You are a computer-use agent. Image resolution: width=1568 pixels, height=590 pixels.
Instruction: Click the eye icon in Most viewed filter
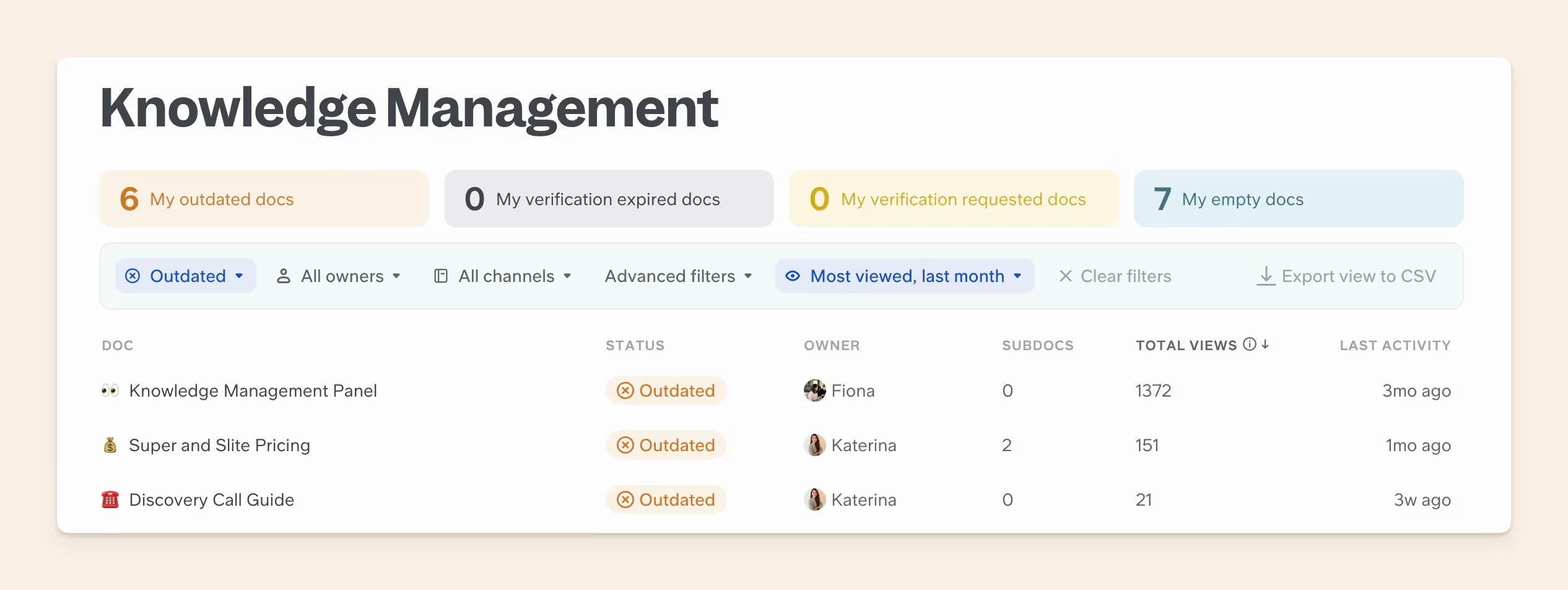click(793, 276)
